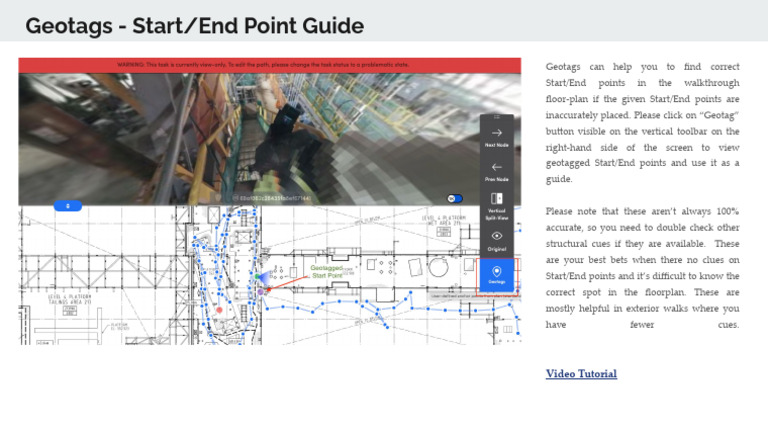The image size is (768, 433).
Task: Grab the toolbar drag handle lines
Action: tap(497, 117)
